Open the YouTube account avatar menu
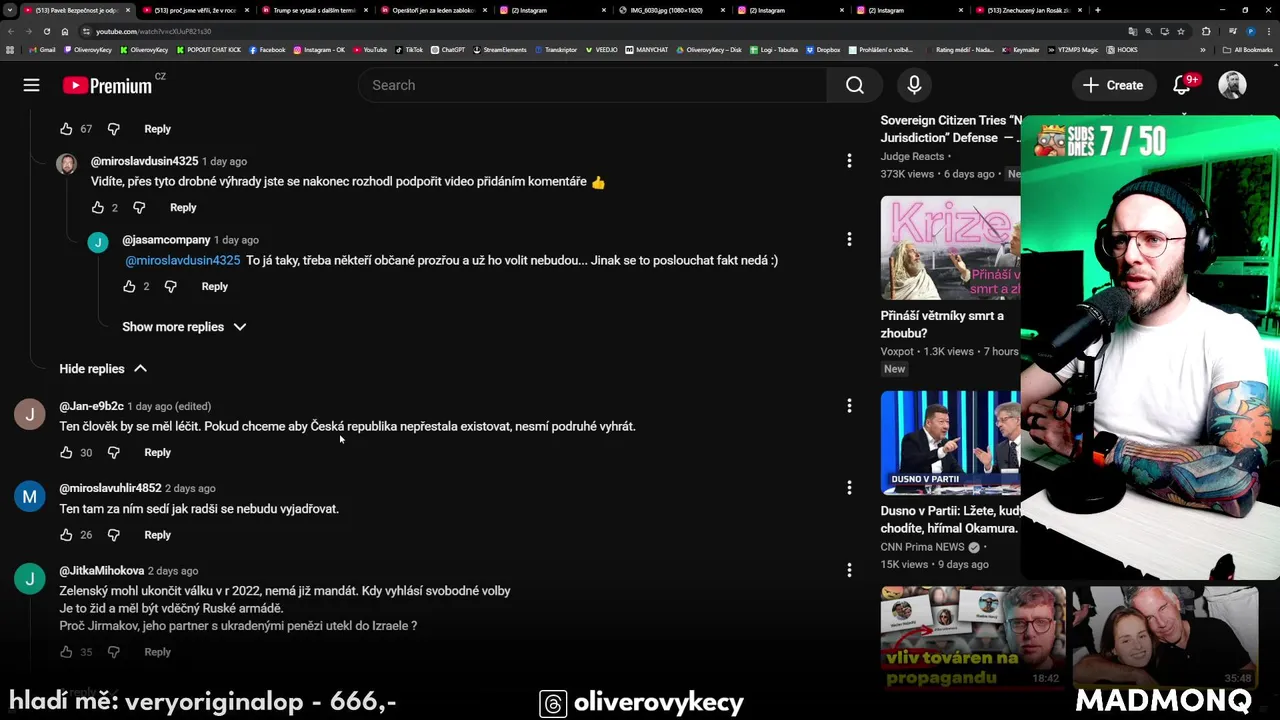The width and height of the screenshot is (1280, 720). (x=1232, y=85)
